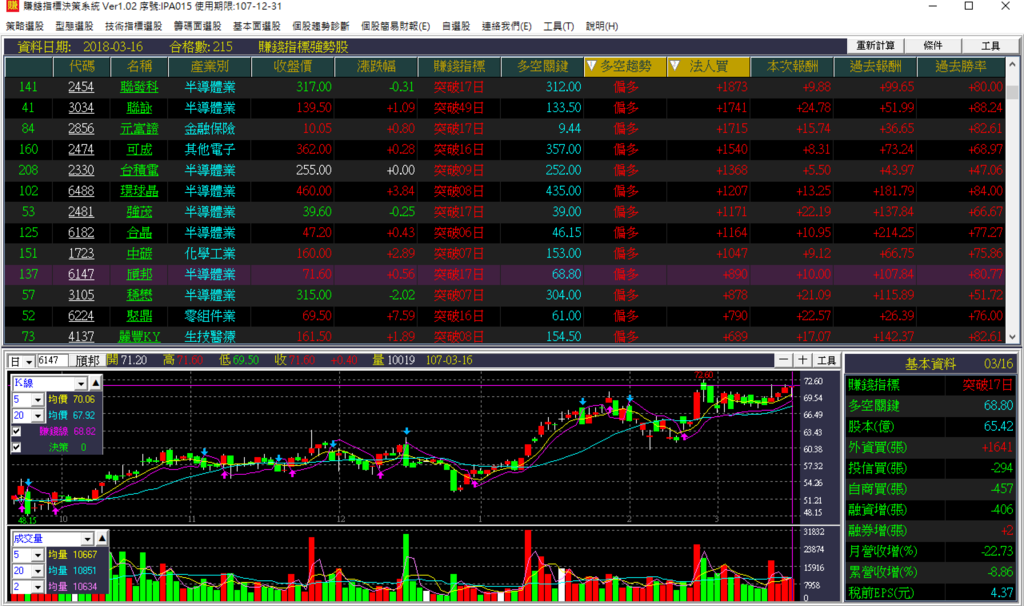Click the minus zoom-out chart button
Viewport: 1024px width, 606px height.
(784, 360)
